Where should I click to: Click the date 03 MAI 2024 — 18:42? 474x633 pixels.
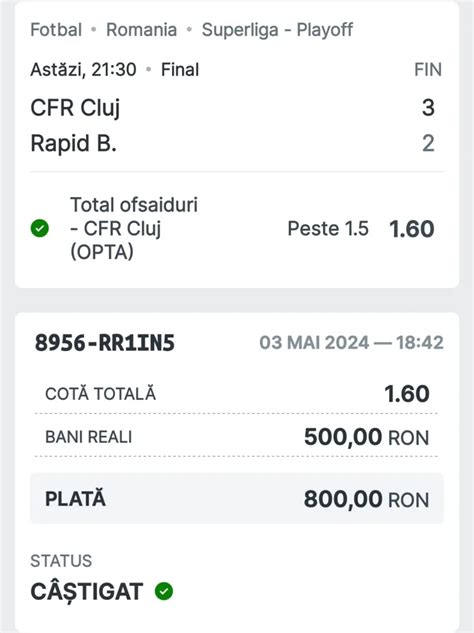tap(351, 343)
